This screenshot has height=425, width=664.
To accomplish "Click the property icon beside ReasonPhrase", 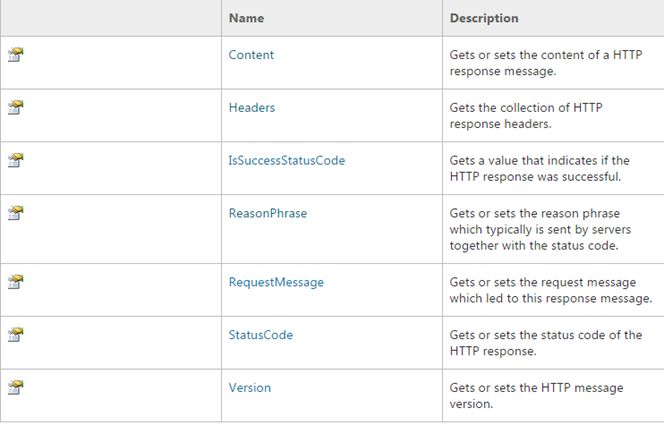I will pos(15,213).
